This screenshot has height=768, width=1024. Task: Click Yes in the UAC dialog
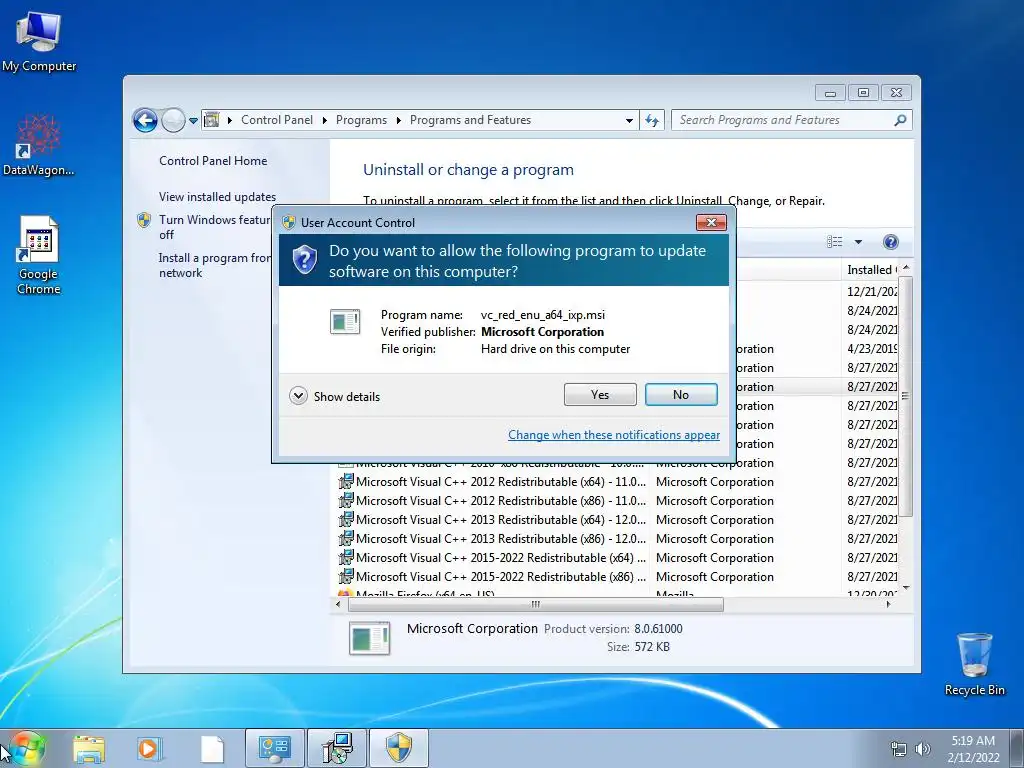click(600, 394)
